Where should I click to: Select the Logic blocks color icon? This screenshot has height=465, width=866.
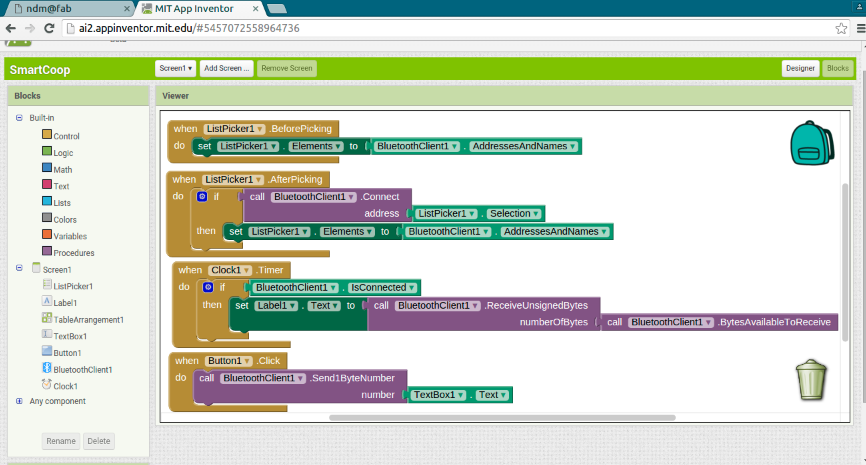(47, 151)
